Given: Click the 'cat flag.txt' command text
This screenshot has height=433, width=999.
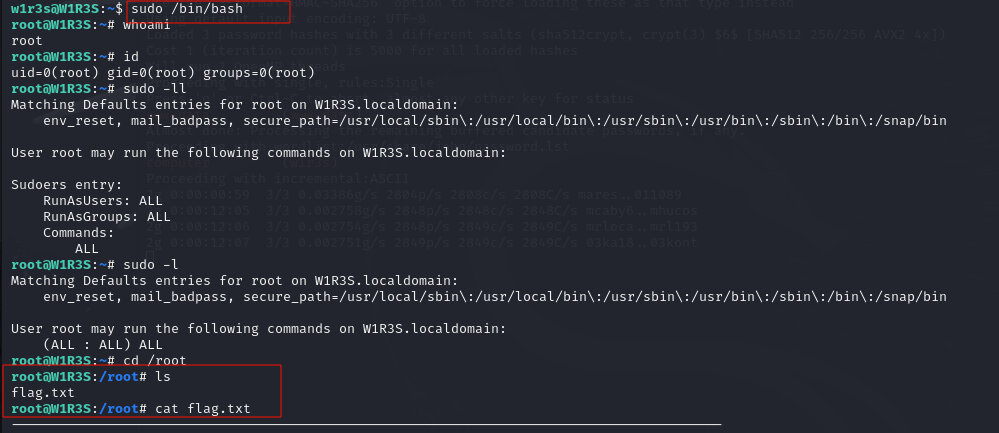Looking at the screenshot, I should click(203, 408).
